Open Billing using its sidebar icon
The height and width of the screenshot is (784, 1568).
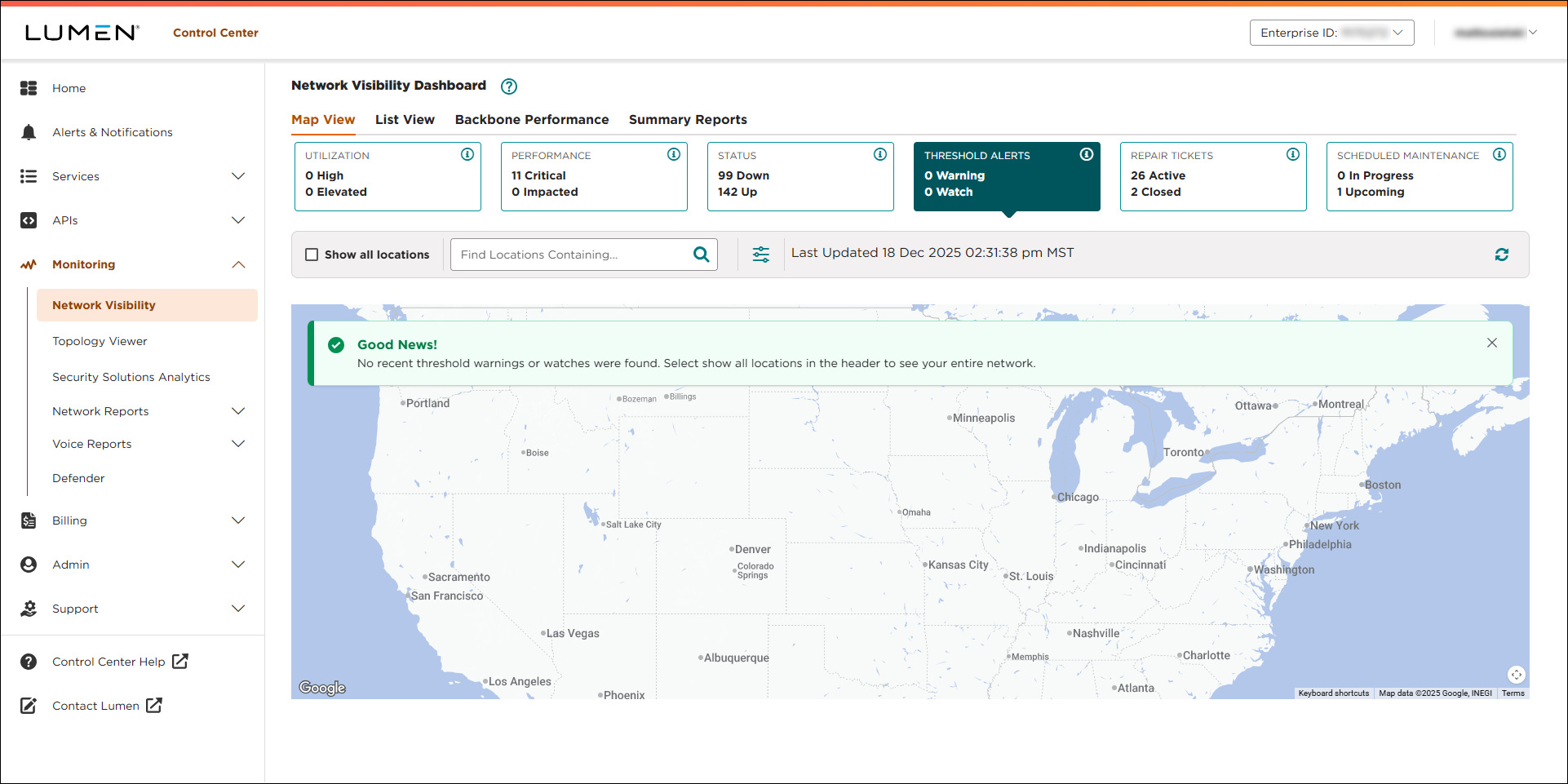[x=29, y=520]
